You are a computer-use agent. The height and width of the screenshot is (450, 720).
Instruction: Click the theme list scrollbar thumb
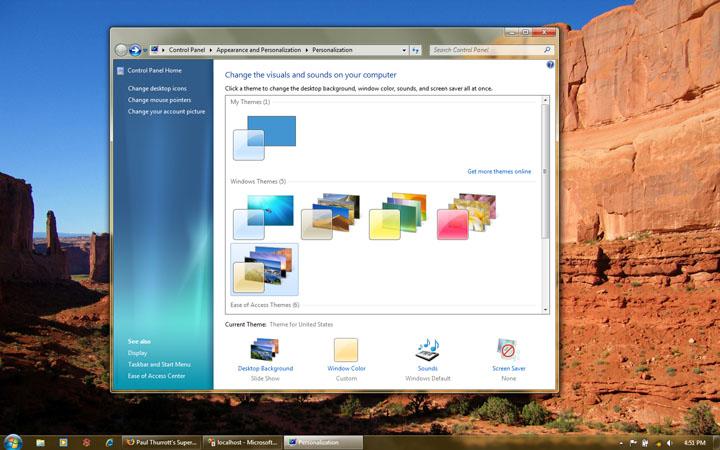[546, 171]
